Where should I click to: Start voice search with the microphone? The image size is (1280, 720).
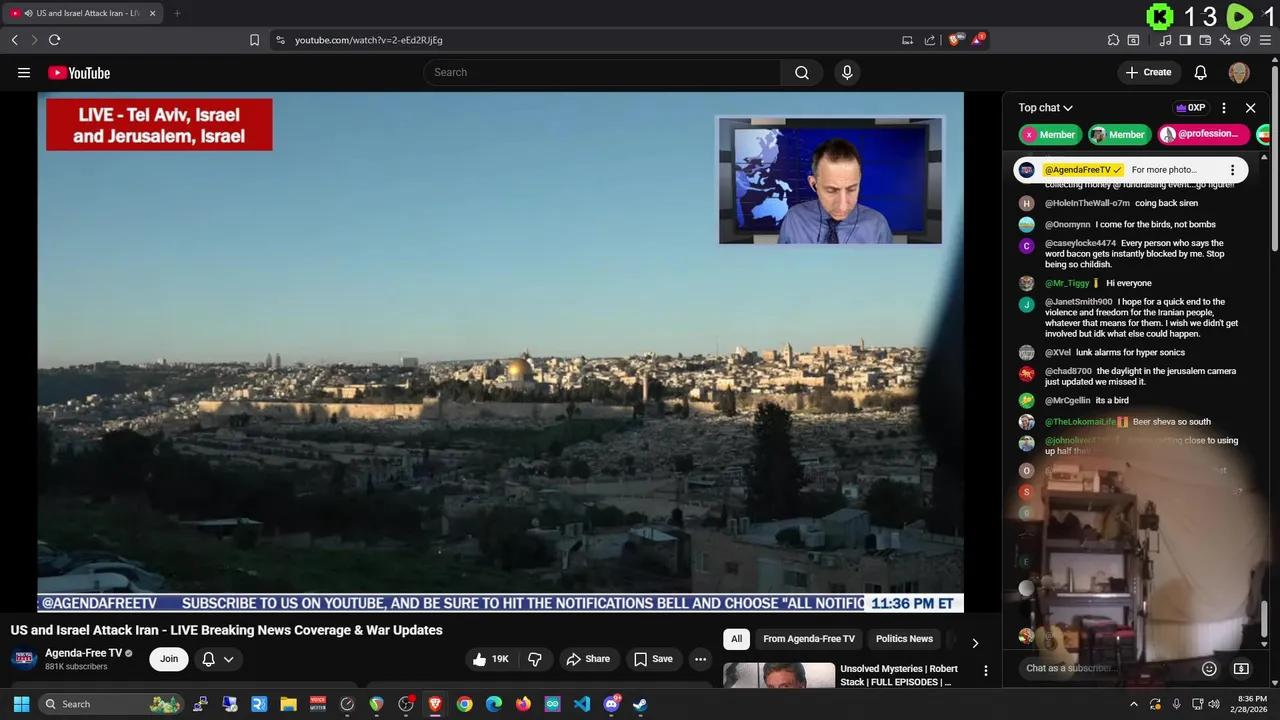pos(847,72)
